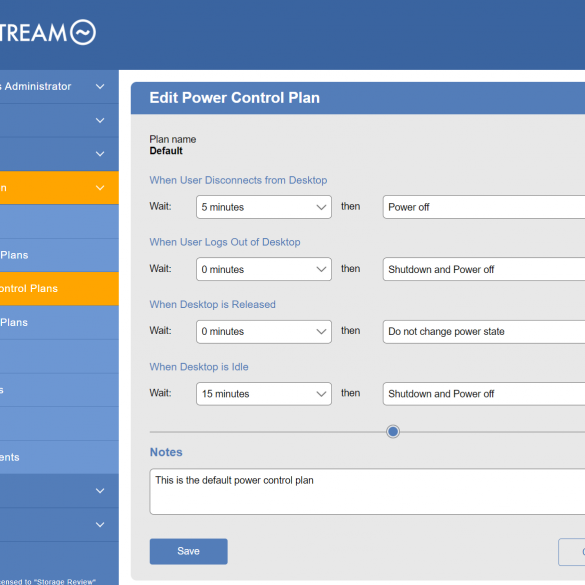Click 'When Desktop is Idle' heading
585x585 pixels.
click(199, 367)
